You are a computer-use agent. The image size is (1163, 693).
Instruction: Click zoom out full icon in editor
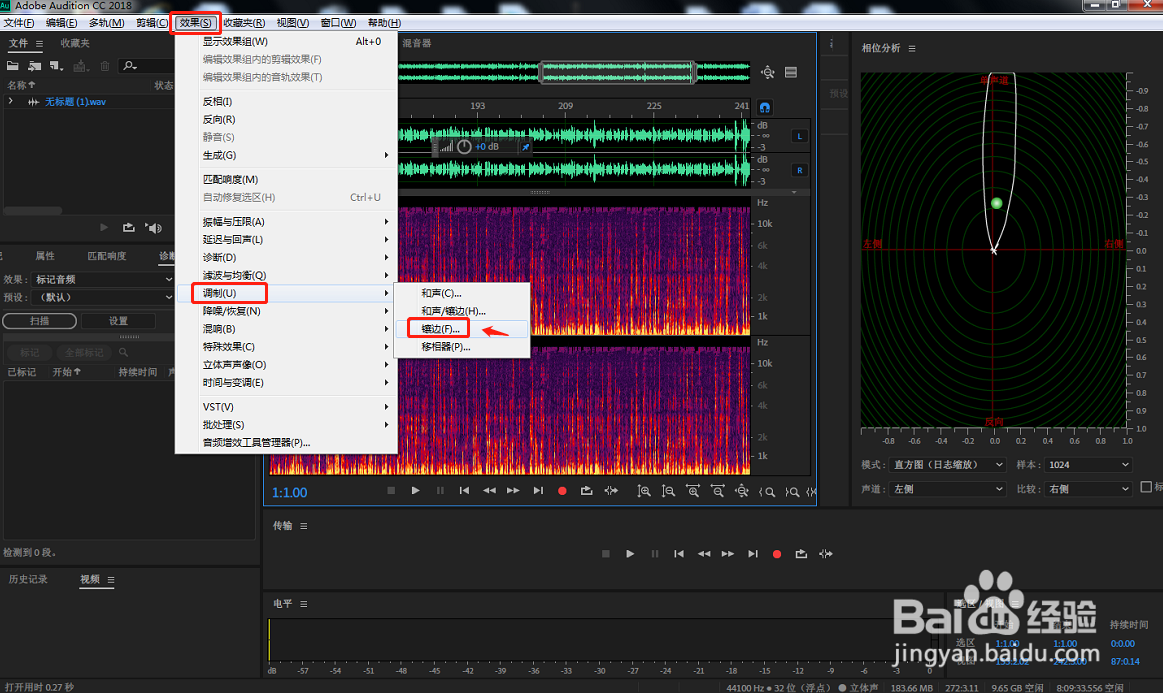point(742,491)
